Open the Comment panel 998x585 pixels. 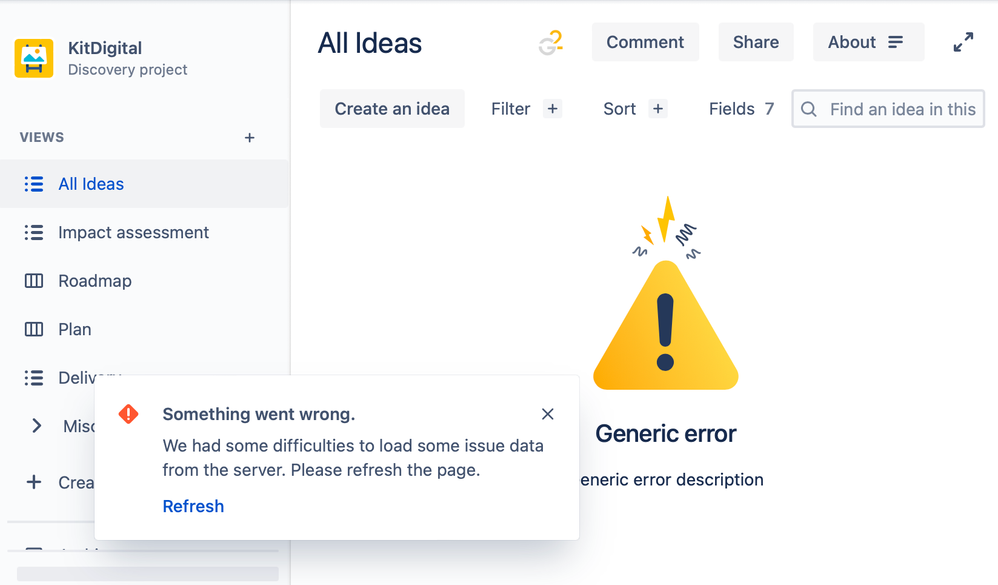pyautogui.click(x=645, y=42)
